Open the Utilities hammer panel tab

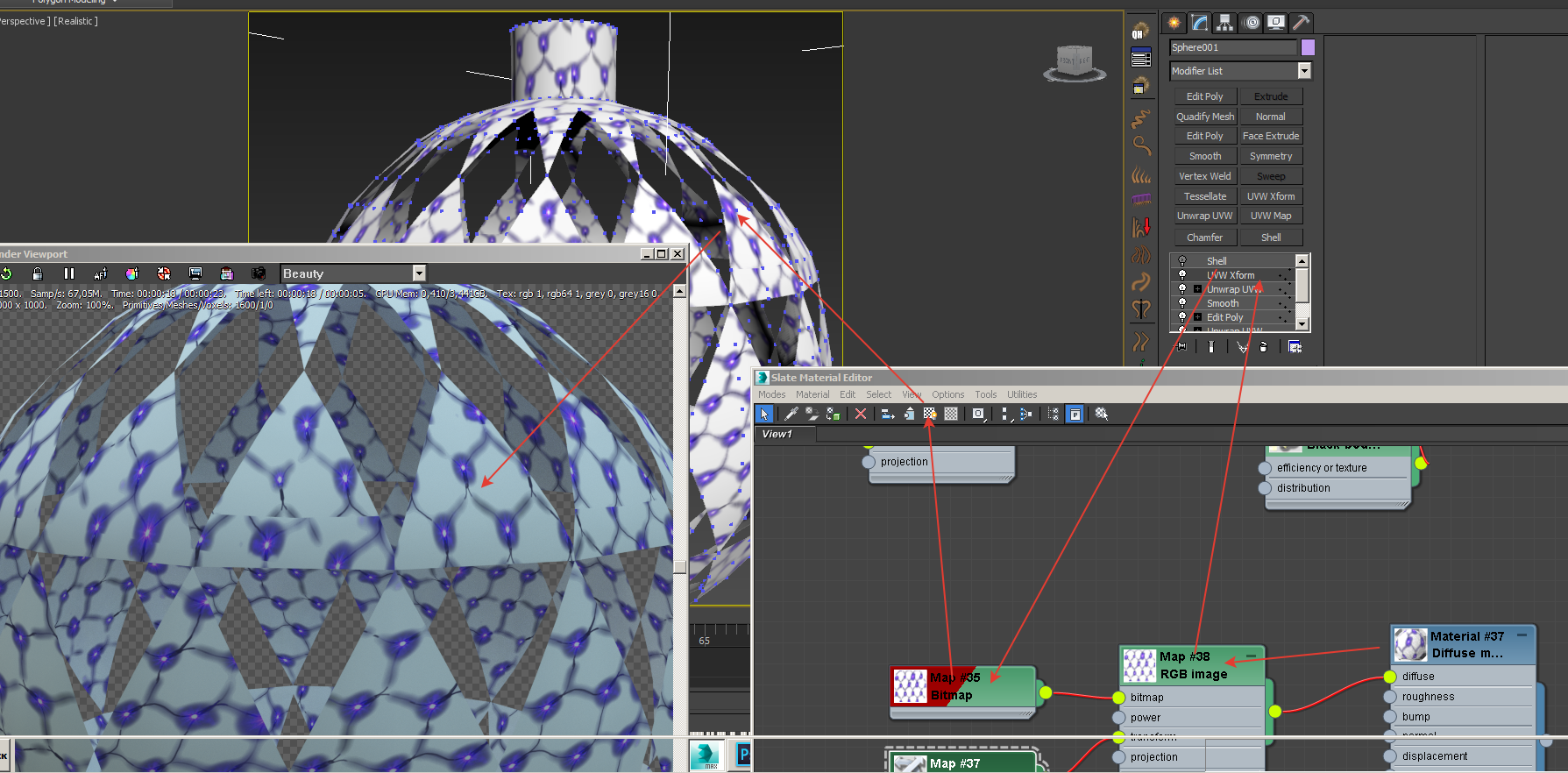tap(1302, 23)
